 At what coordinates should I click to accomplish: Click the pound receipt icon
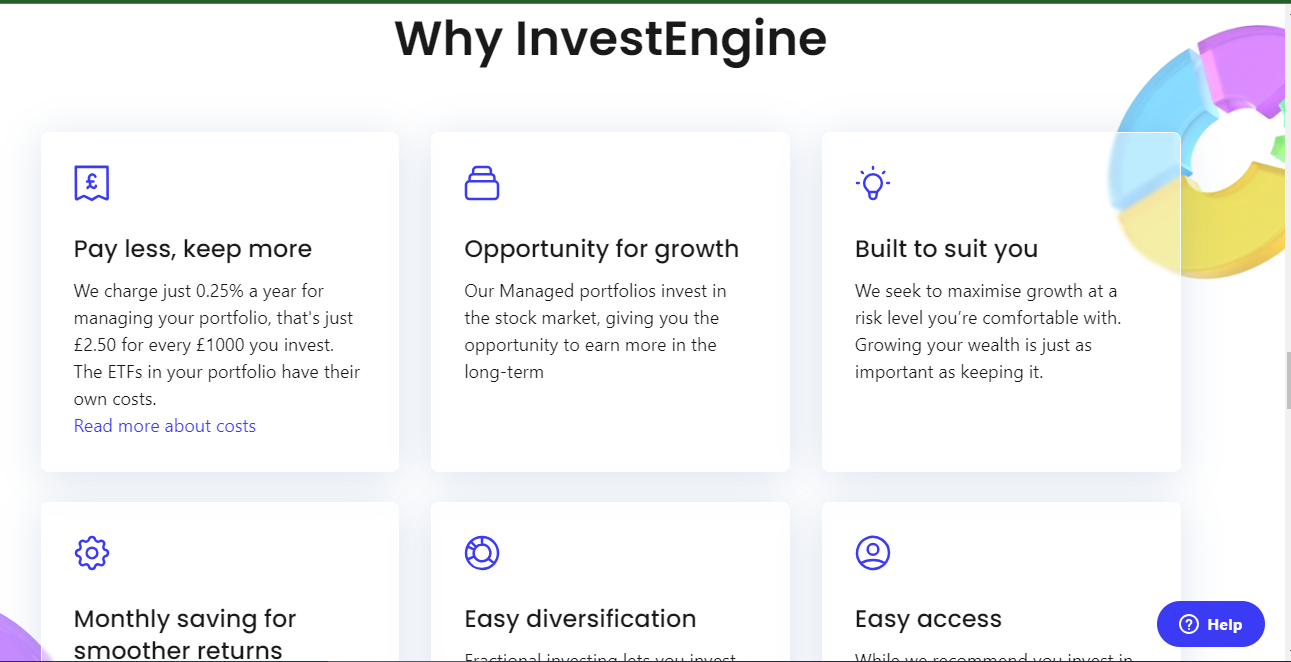tap(92, 183)
